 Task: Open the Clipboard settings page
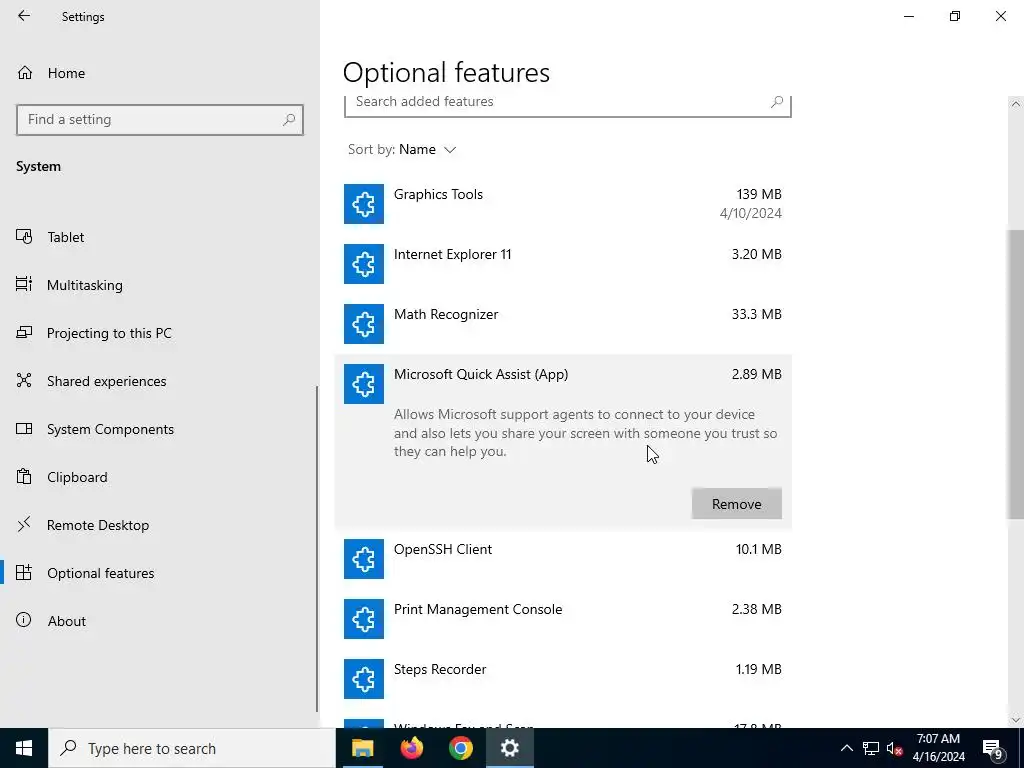pos(77,477)
